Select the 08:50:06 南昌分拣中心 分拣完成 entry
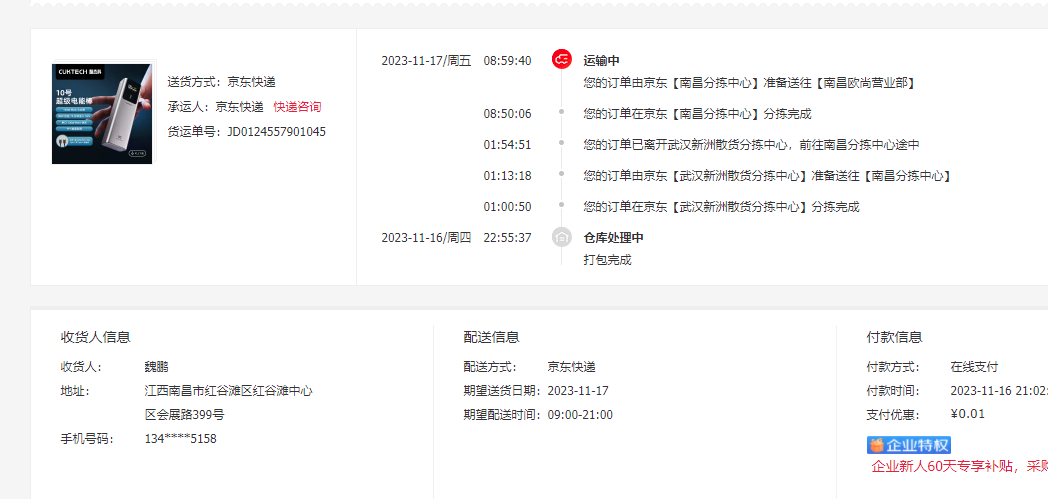 coord(697,114)
